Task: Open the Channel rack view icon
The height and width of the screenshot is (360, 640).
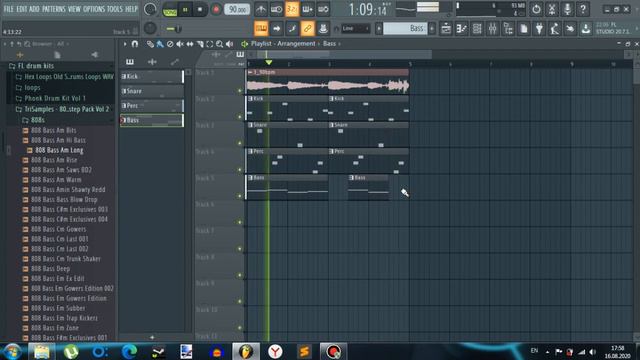Action: (477, 29)
